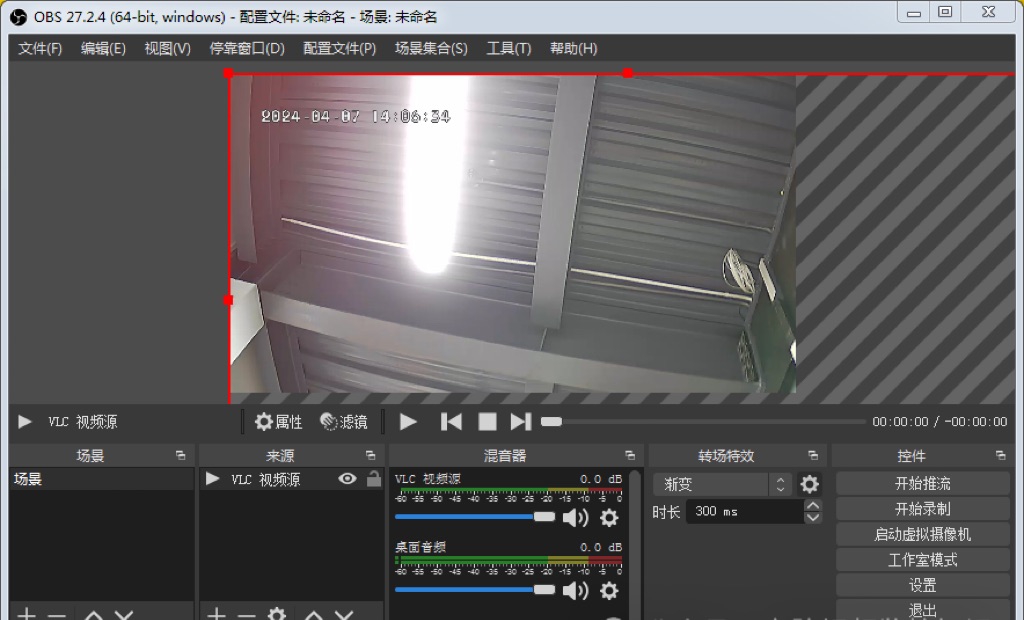Screen dimensions: 1024x620
Task: Open the 工具(T) menu
Action: click(x=508, y=48)
